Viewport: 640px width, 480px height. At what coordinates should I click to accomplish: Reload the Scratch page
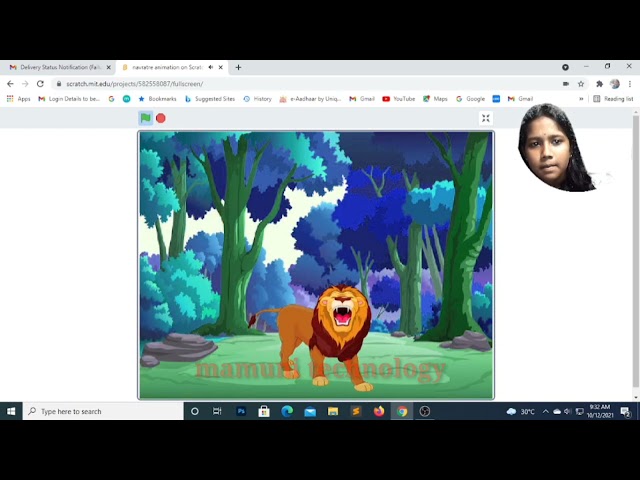(40, 84)
